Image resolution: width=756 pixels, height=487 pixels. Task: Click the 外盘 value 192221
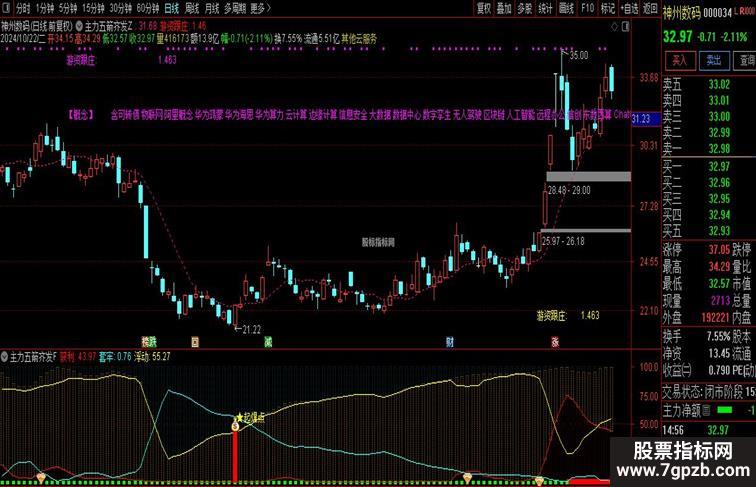tap(716, 318)
